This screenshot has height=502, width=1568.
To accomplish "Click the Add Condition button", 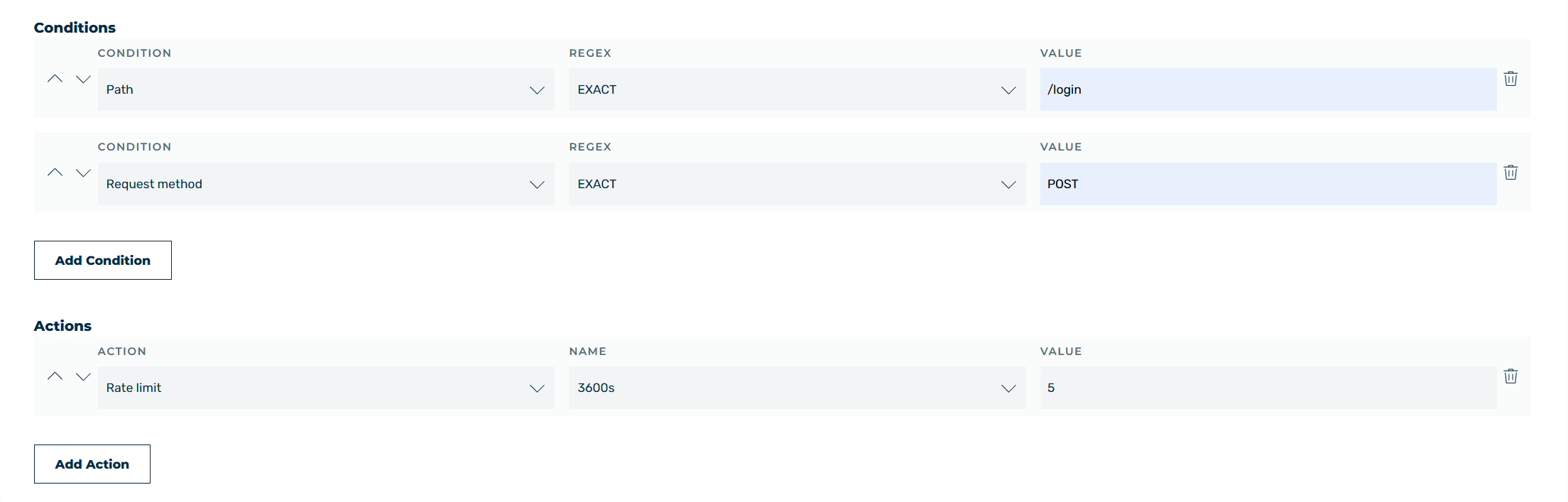I will 103,260.
